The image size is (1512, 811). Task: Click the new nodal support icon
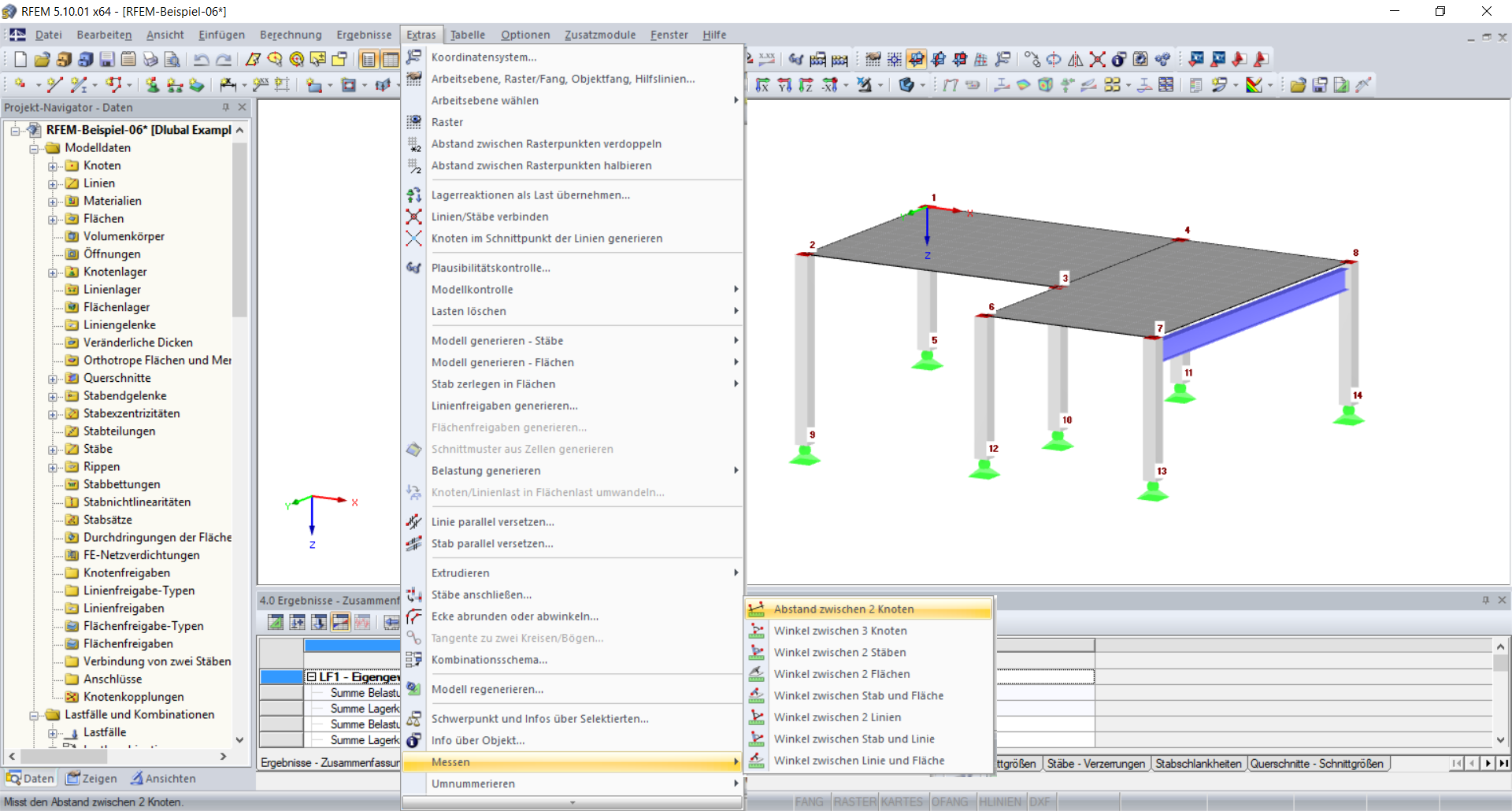tap(153, 85)
